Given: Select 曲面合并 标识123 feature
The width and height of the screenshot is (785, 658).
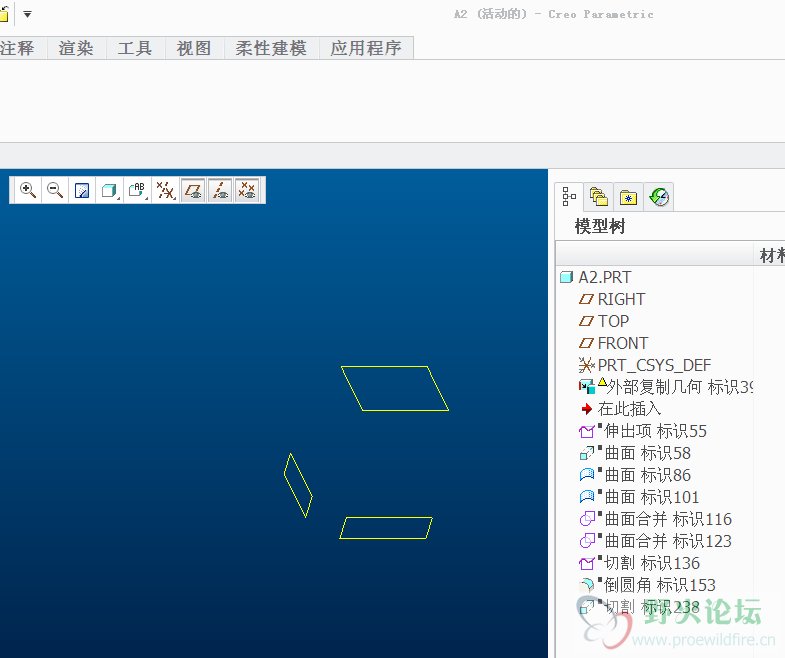Looking at the screenshot, I should [x=668, y=541].
